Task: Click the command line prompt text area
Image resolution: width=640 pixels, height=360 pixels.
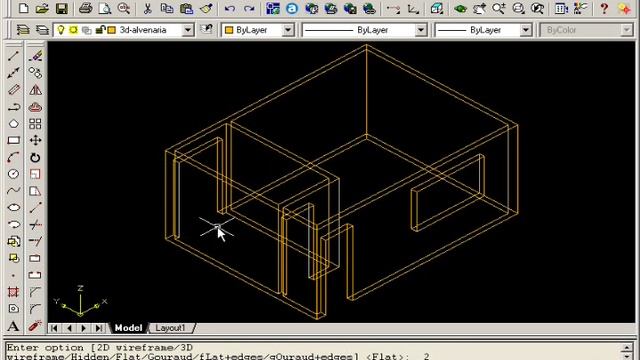Action: tap(312, 351)
